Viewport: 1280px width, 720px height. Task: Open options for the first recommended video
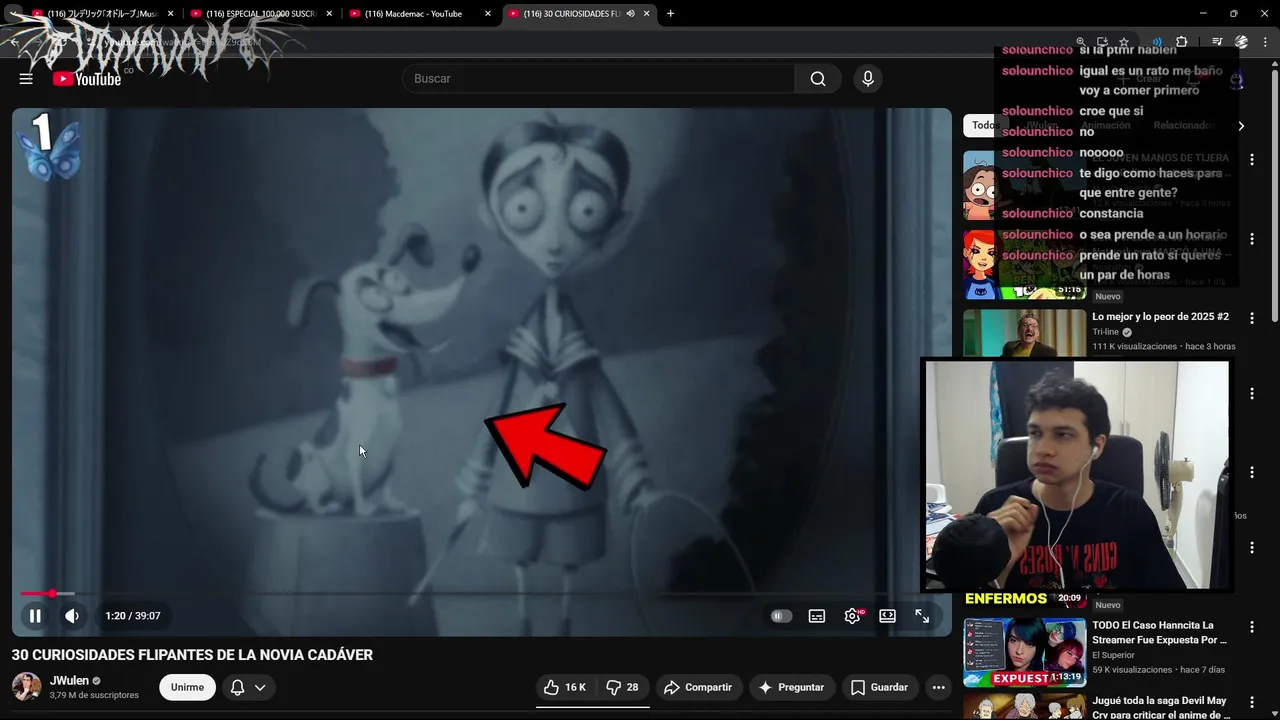pos(1251,160)
